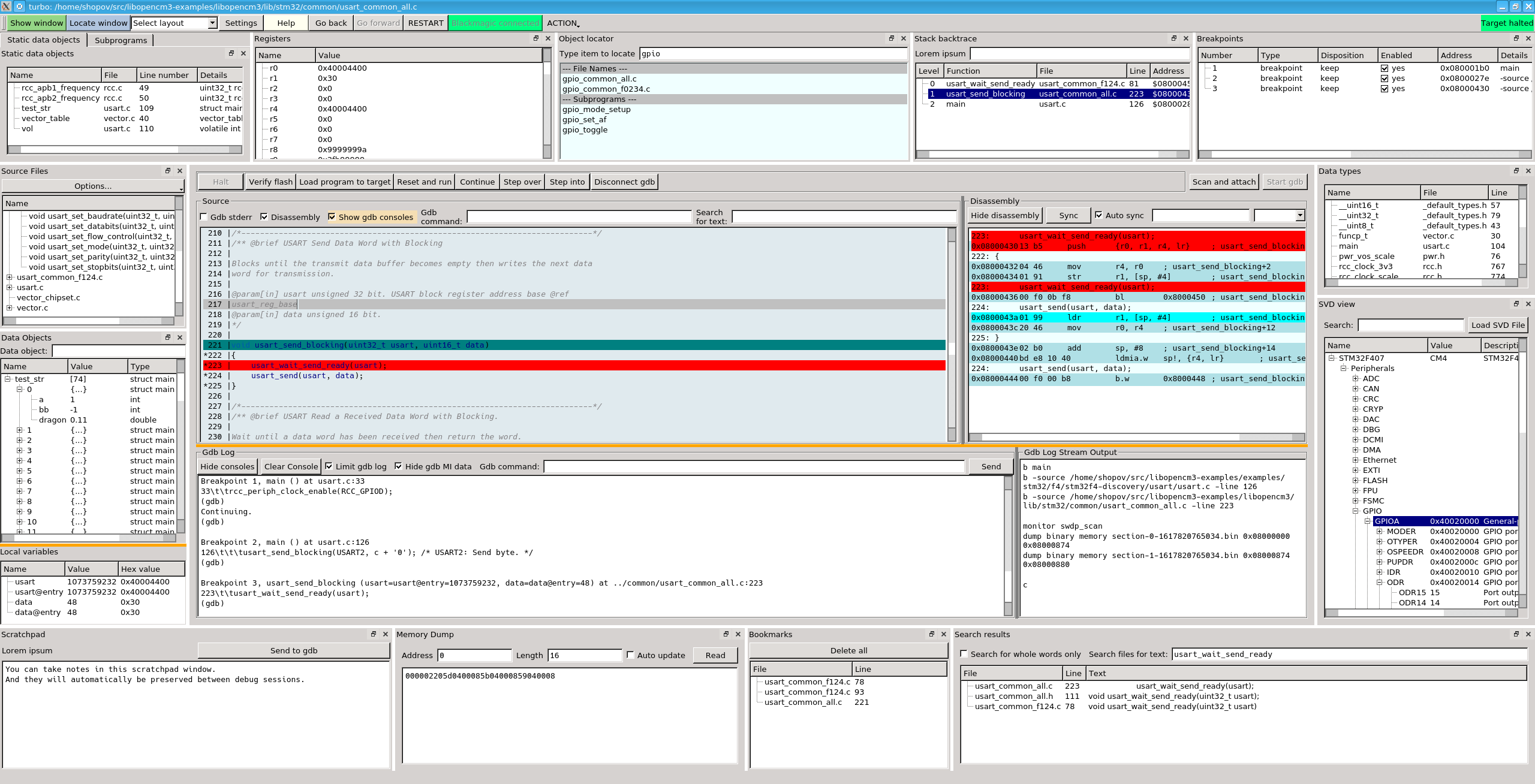Screen dimensions: 1535x784
Task: Open the ACTION menu
Action: coord(563,23)
